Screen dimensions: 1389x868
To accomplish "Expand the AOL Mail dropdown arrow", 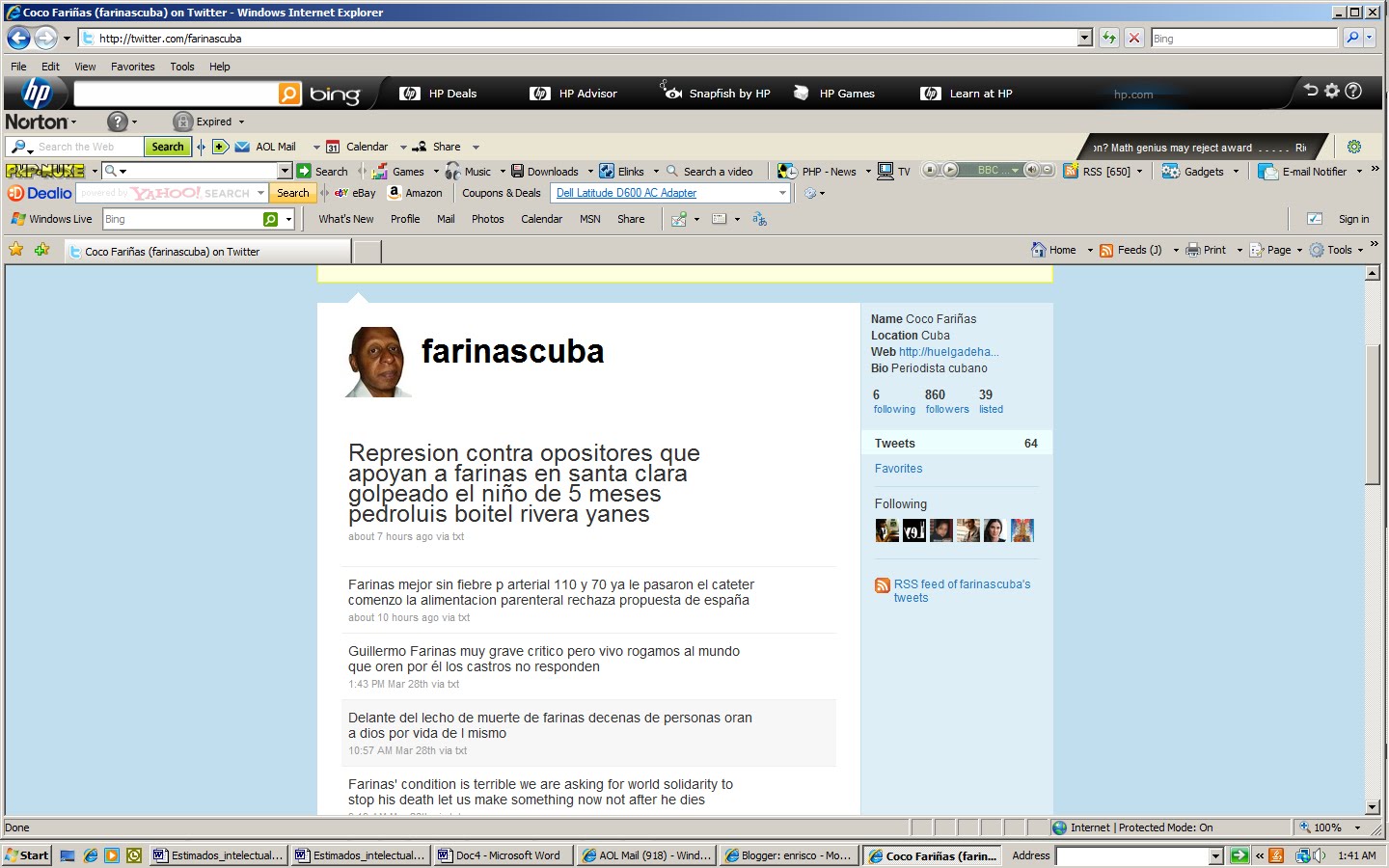I will [316, 147].
